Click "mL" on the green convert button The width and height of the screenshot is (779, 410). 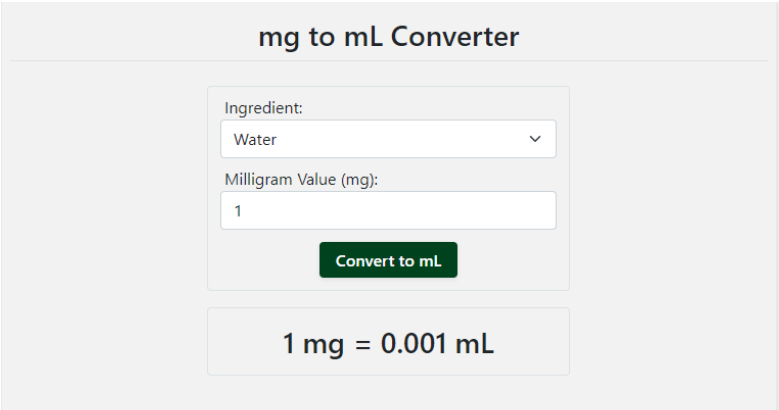(430, 261)
